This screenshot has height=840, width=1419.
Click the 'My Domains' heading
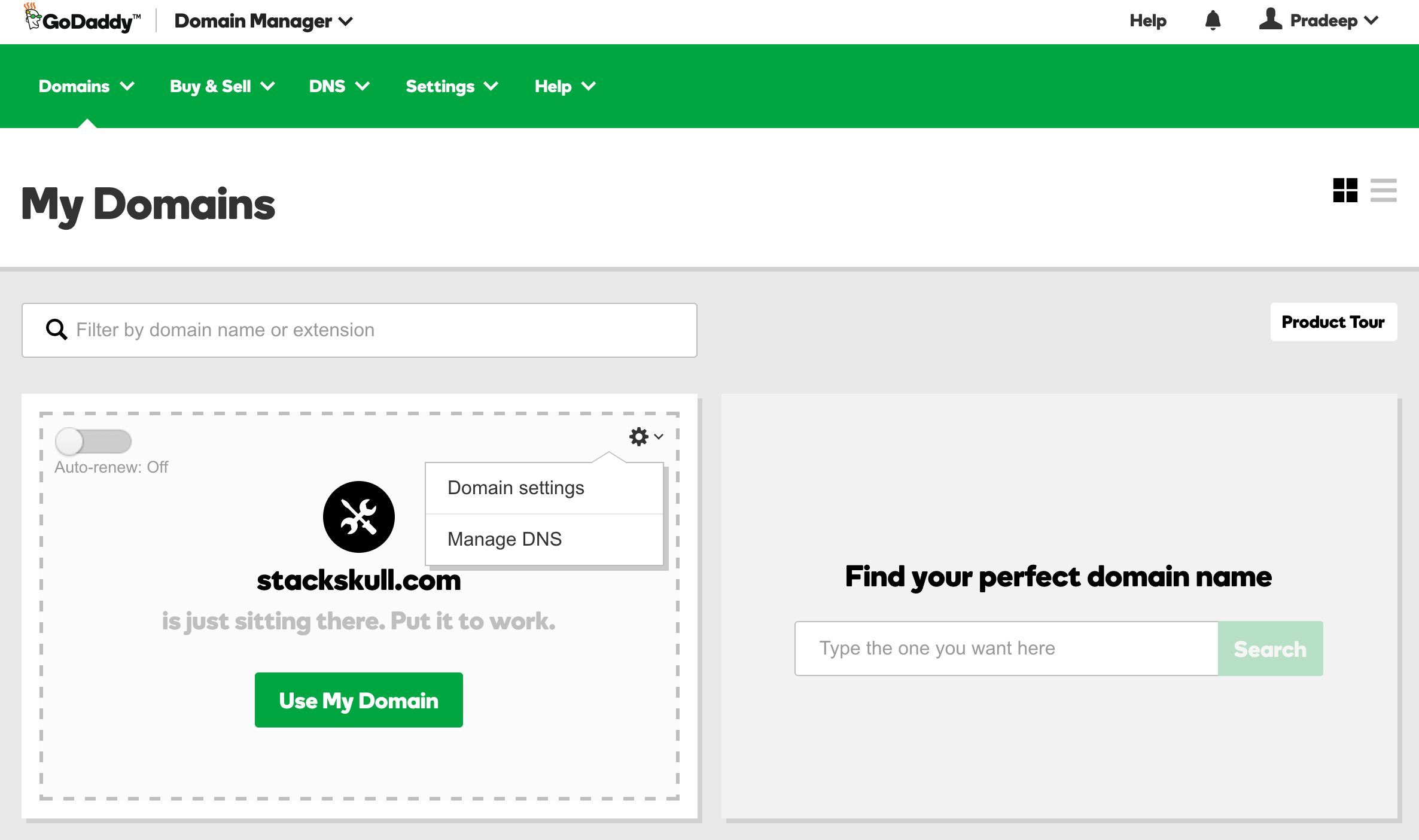tap(148, 205)
